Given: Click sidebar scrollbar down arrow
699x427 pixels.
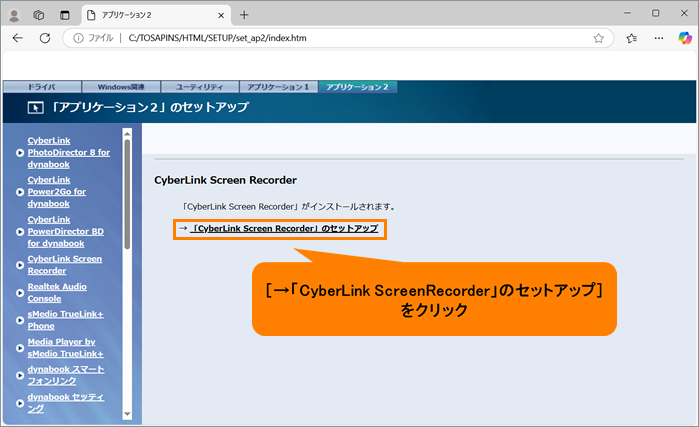Looking at the screenshot, I should pyautogui.click(x=127, y=414).
